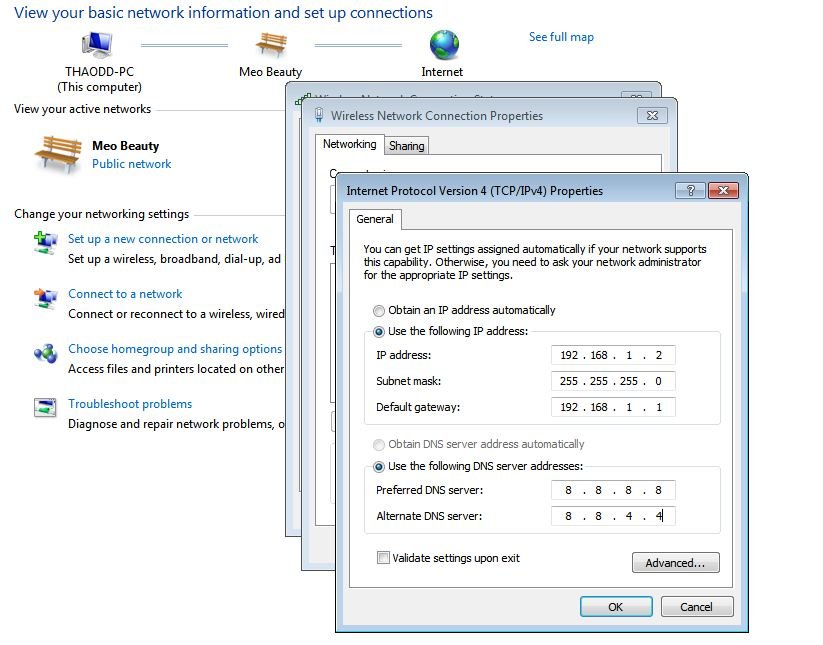Viewport: 823px width, 645px height.
Task: Open the Troubleshoot problems link
Action: (130, 404)
